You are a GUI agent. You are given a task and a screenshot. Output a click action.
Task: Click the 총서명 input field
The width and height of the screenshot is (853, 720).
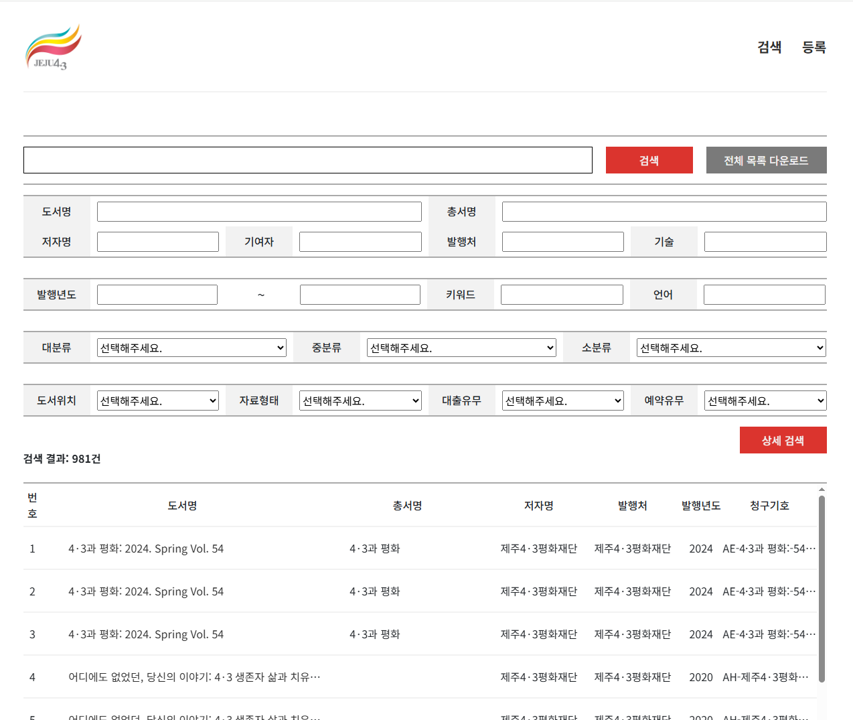[664, 212]
